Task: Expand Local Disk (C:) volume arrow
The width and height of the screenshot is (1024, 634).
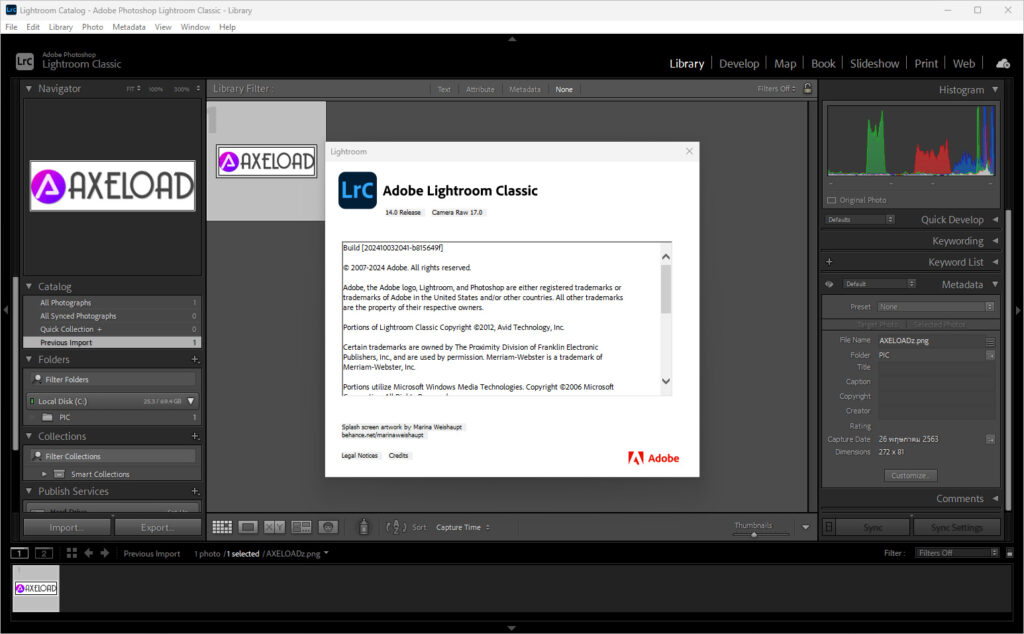Action: point(191,401)
